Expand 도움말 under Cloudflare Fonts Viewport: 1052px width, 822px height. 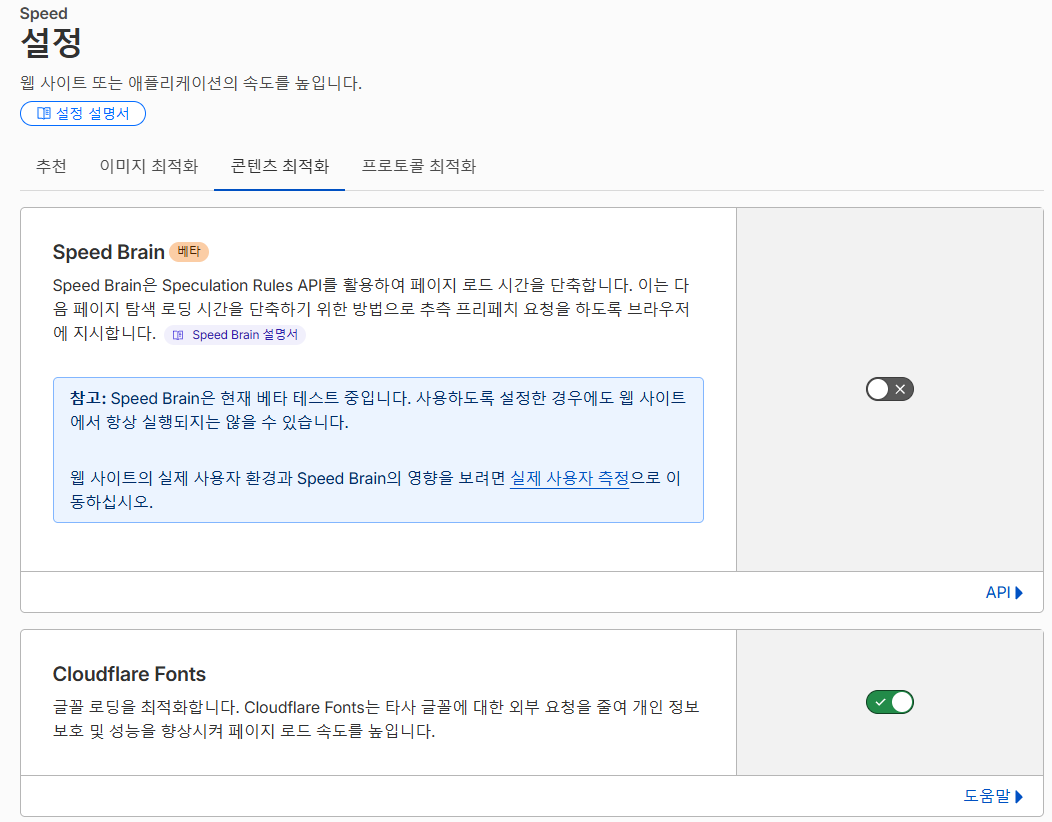pos(994,796)
